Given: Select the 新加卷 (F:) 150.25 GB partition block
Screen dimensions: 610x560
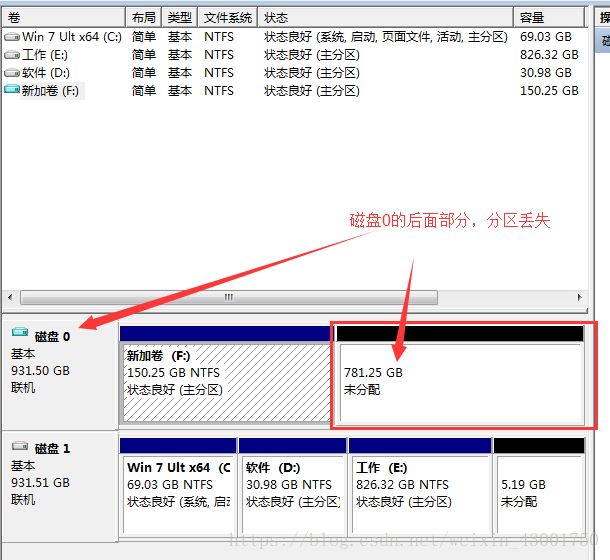Looking at the screenshot, I should pyautogui.click(x=227, y=374).
